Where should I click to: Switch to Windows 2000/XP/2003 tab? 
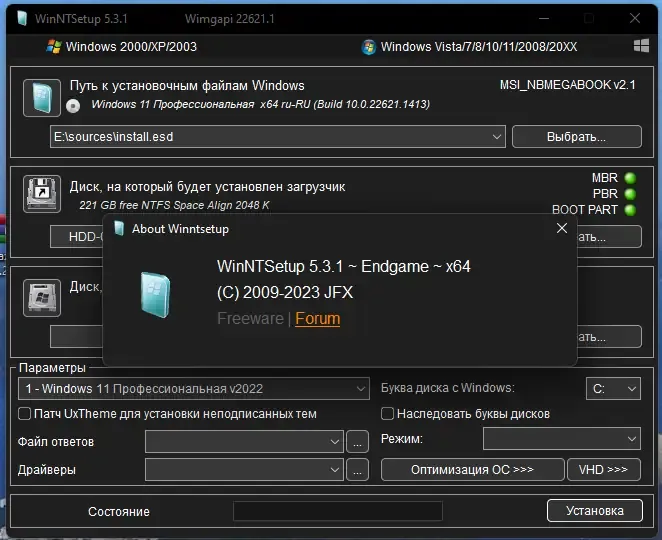click(122, 46)
